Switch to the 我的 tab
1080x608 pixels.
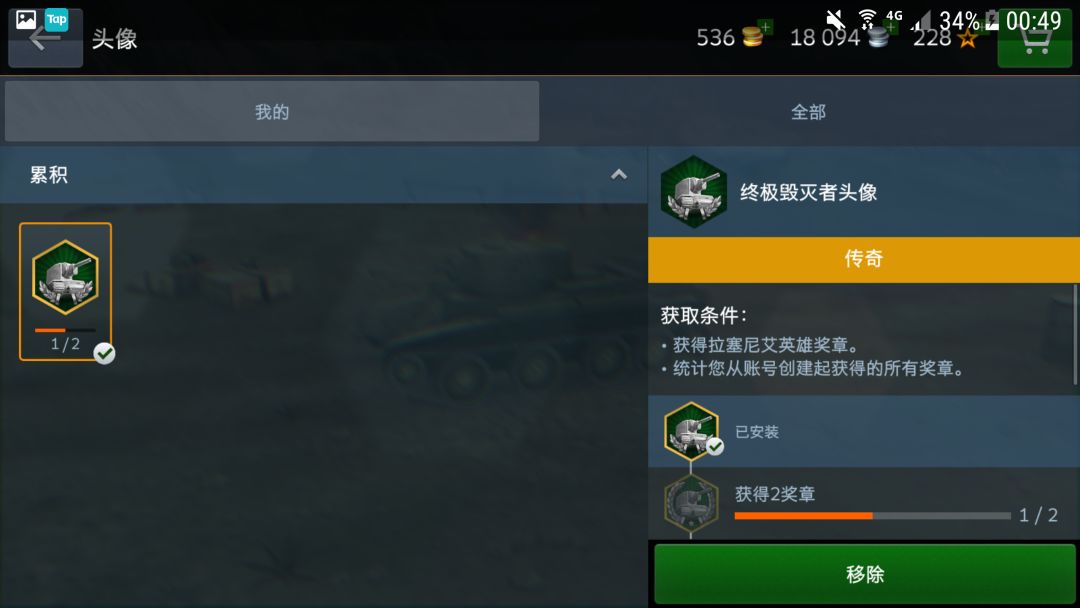click(272, 112)
